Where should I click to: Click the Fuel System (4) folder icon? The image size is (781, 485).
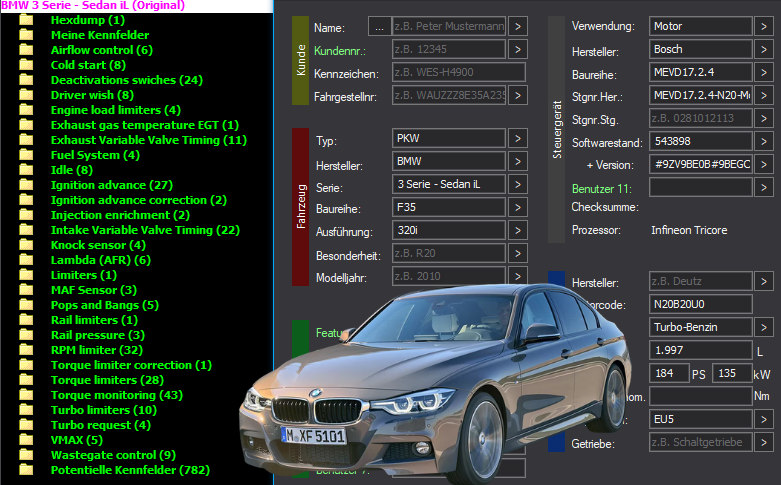click(x=26, y=155)
